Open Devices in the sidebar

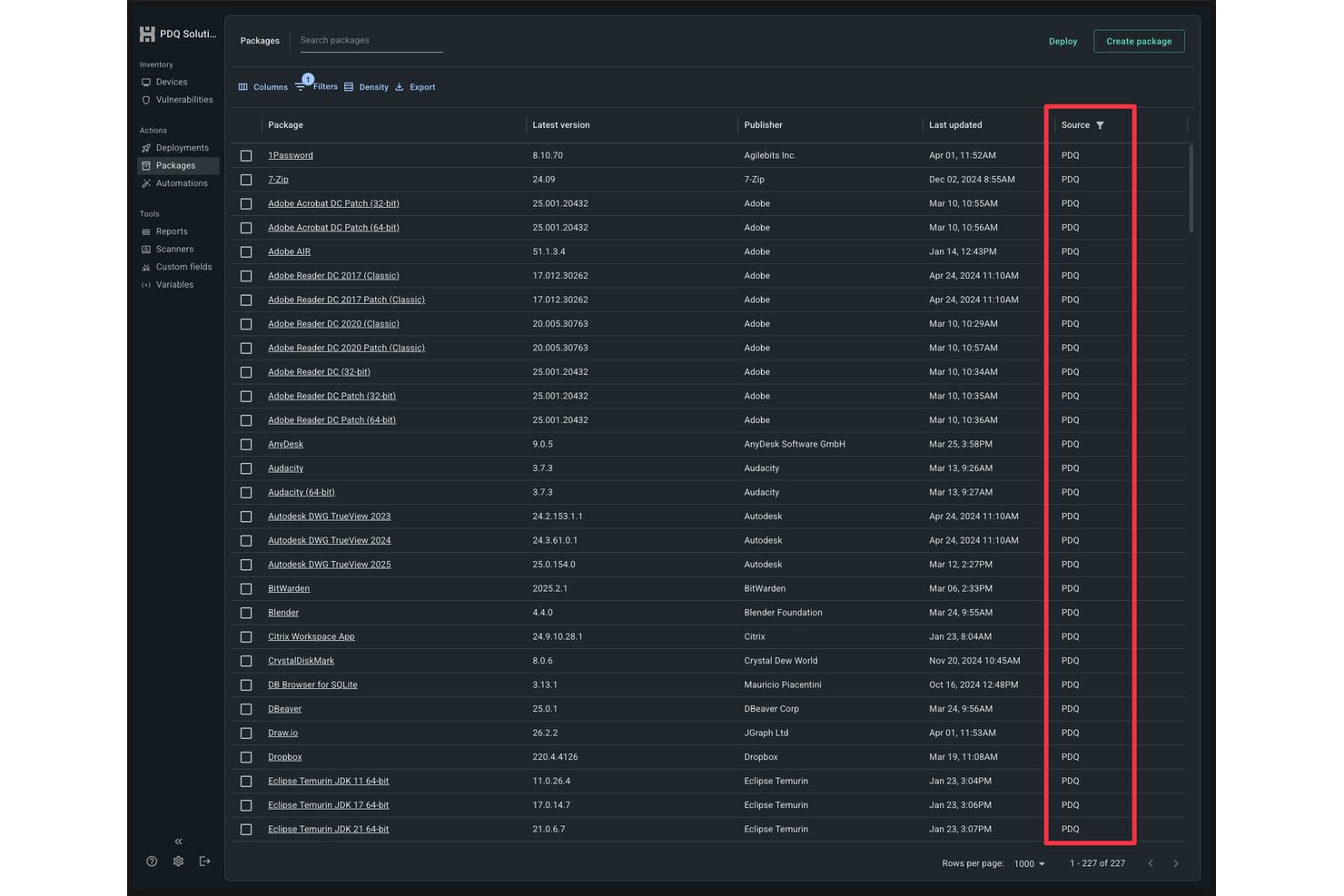tap(171, 82)
